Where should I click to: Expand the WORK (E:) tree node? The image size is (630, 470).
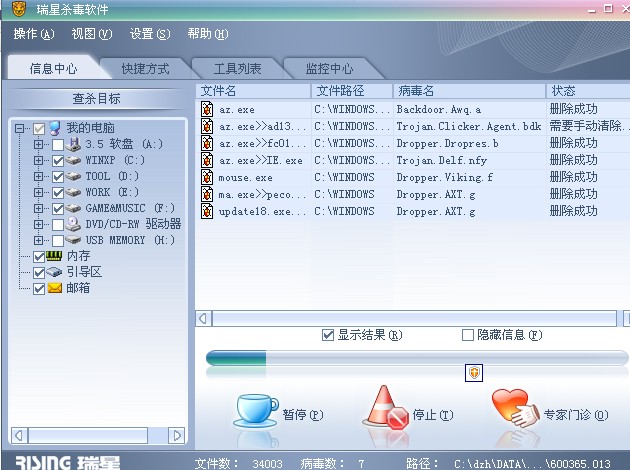point(39,192)
